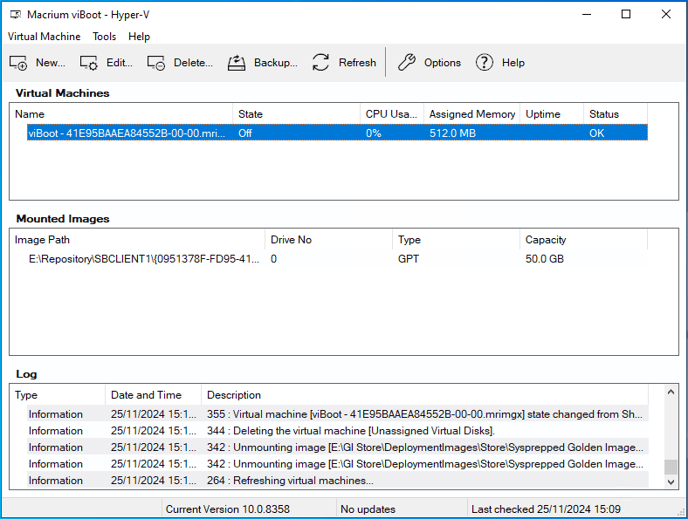The height and width of the screenshot is (519, 688).
Task: Click the Image Path column header
Action: pyautogui.click(x=137, y=240)
